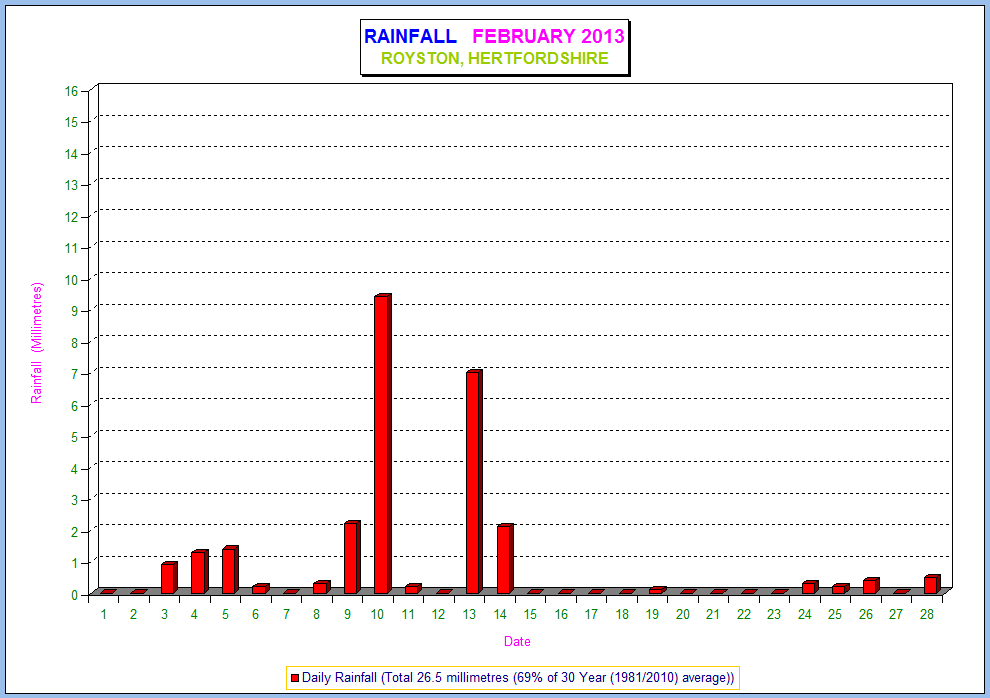Click the x-axis date label 17
Image resolution: width=990 pixels, height=698 pixels.
591,614
